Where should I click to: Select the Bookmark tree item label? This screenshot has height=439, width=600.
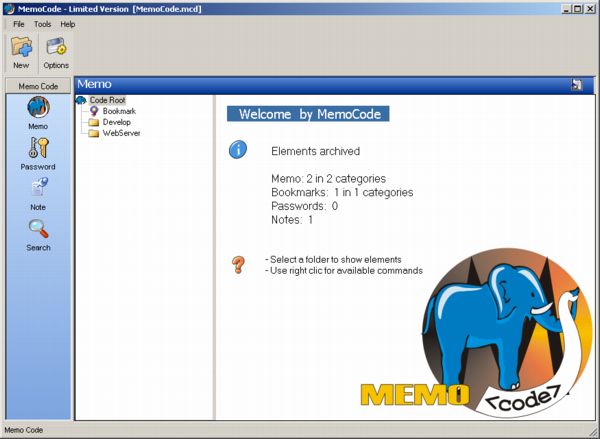tap(119, 111)
